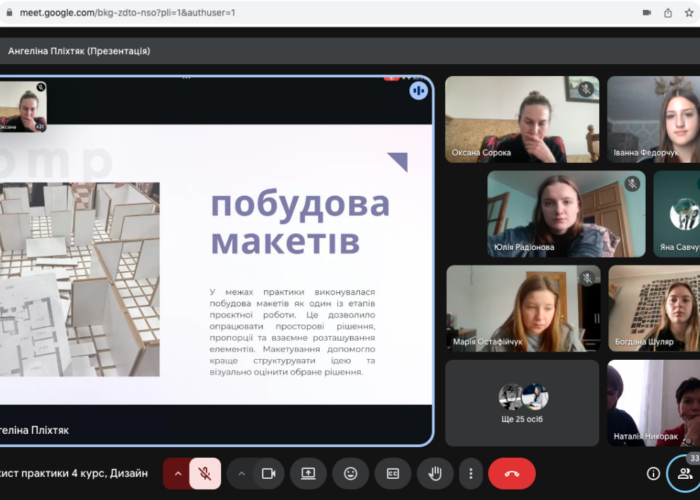Raise your hand in the meeting
This screenshot has height=500, width=700.
tap(436, 473)
